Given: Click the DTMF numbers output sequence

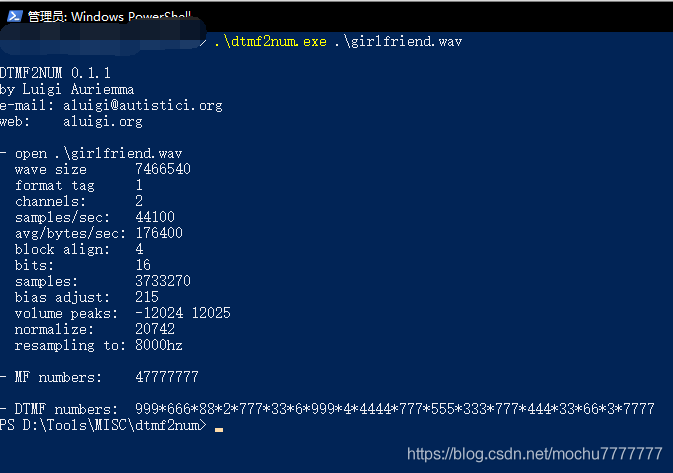Looking at the screenshot, I should 394,409.
